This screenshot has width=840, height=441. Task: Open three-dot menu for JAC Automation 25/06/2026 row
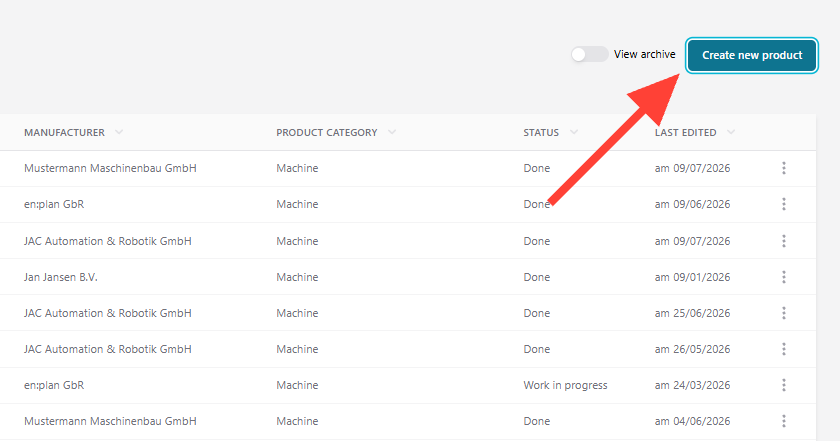[784, 313]
